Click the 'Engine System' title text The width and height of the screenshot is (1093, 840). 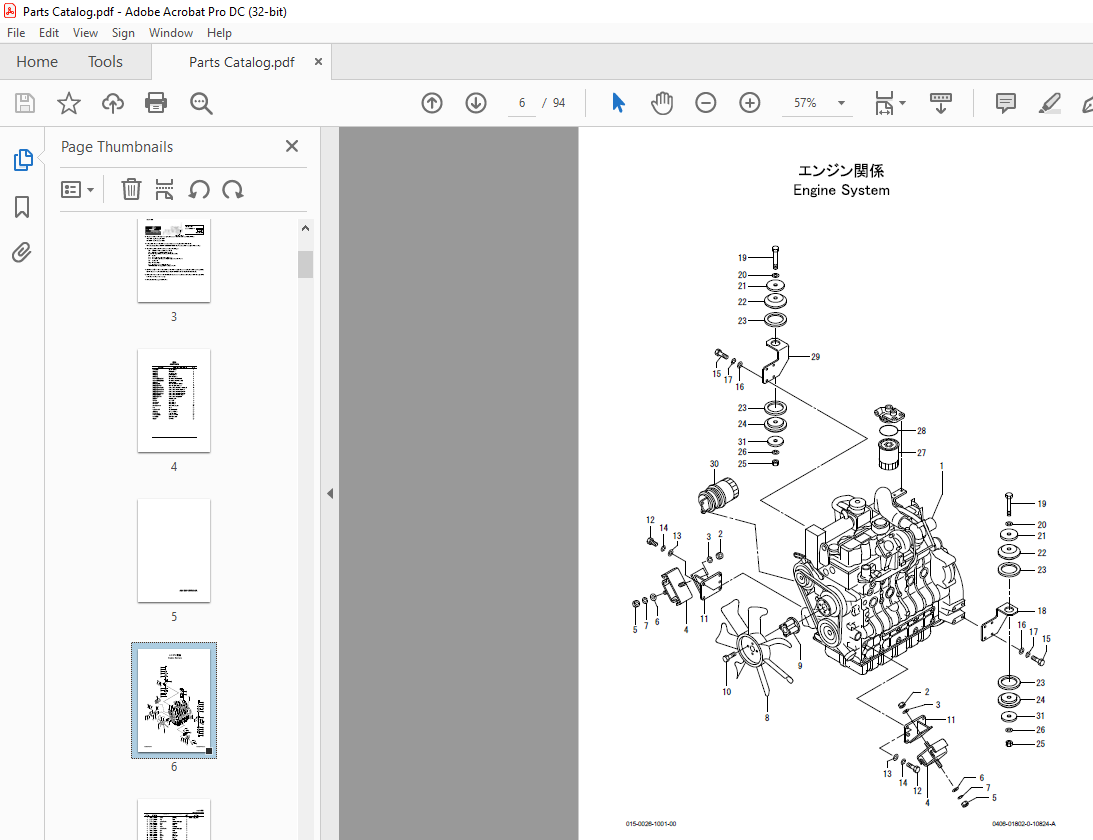(x=841, y=190)
